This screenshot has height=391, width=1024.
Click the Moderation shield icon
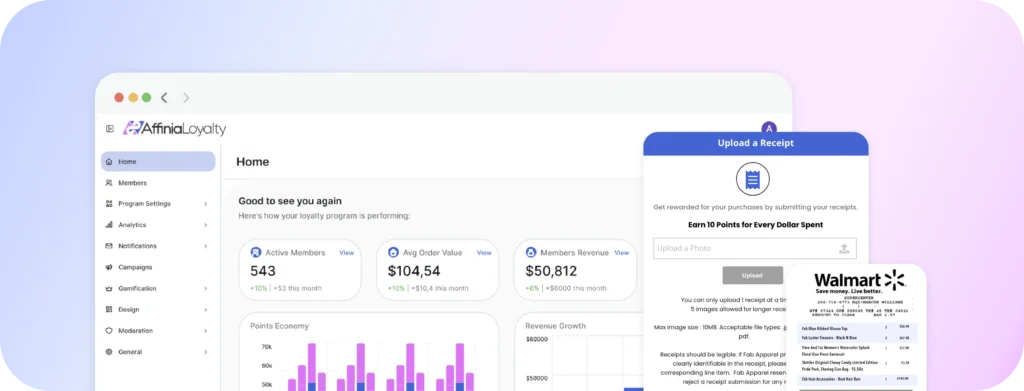pyautogui.click(x=109, y=331)
